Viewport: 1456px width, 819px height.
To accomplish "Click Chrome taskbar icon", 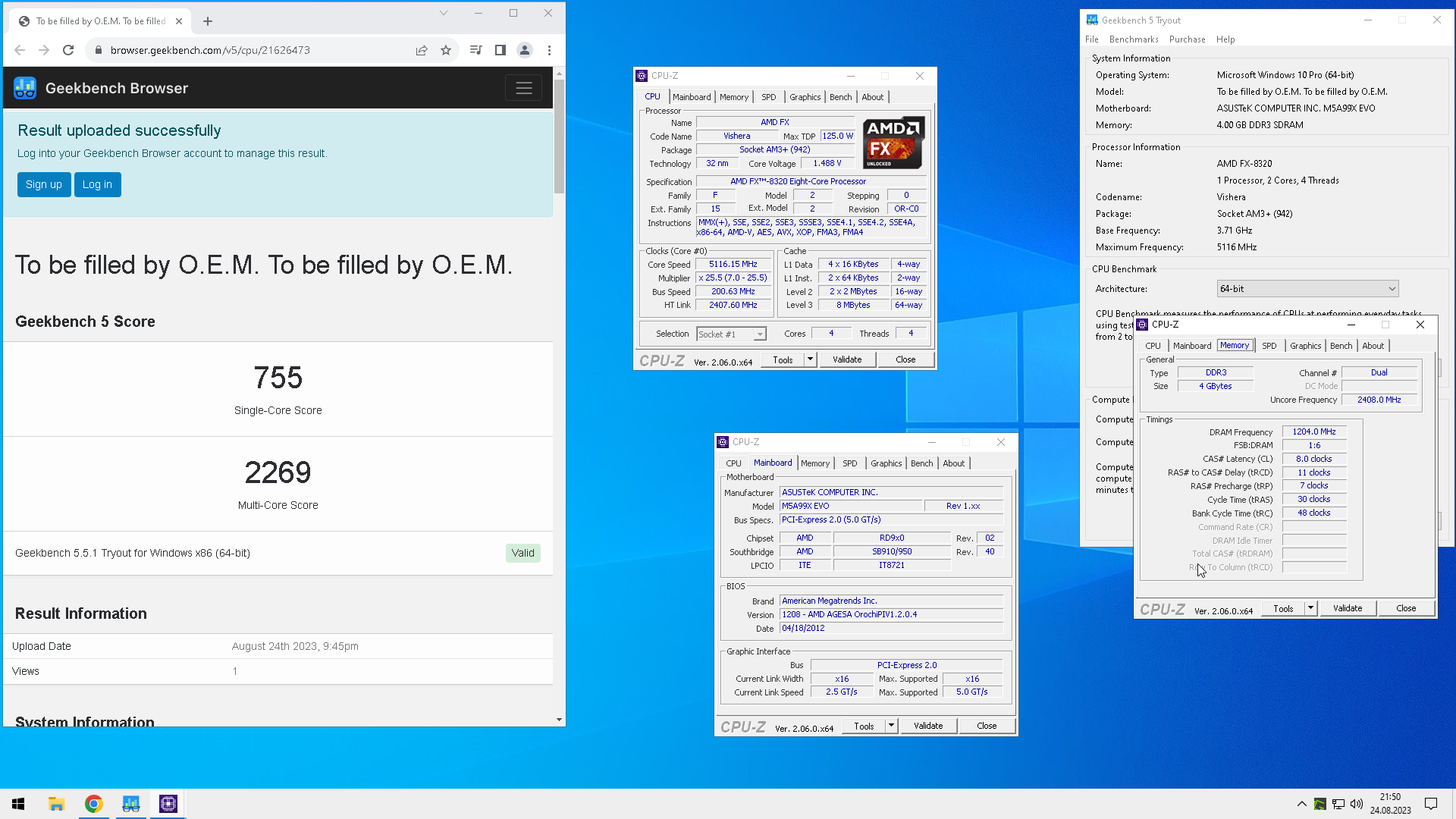I will click(x=93, y=804).
